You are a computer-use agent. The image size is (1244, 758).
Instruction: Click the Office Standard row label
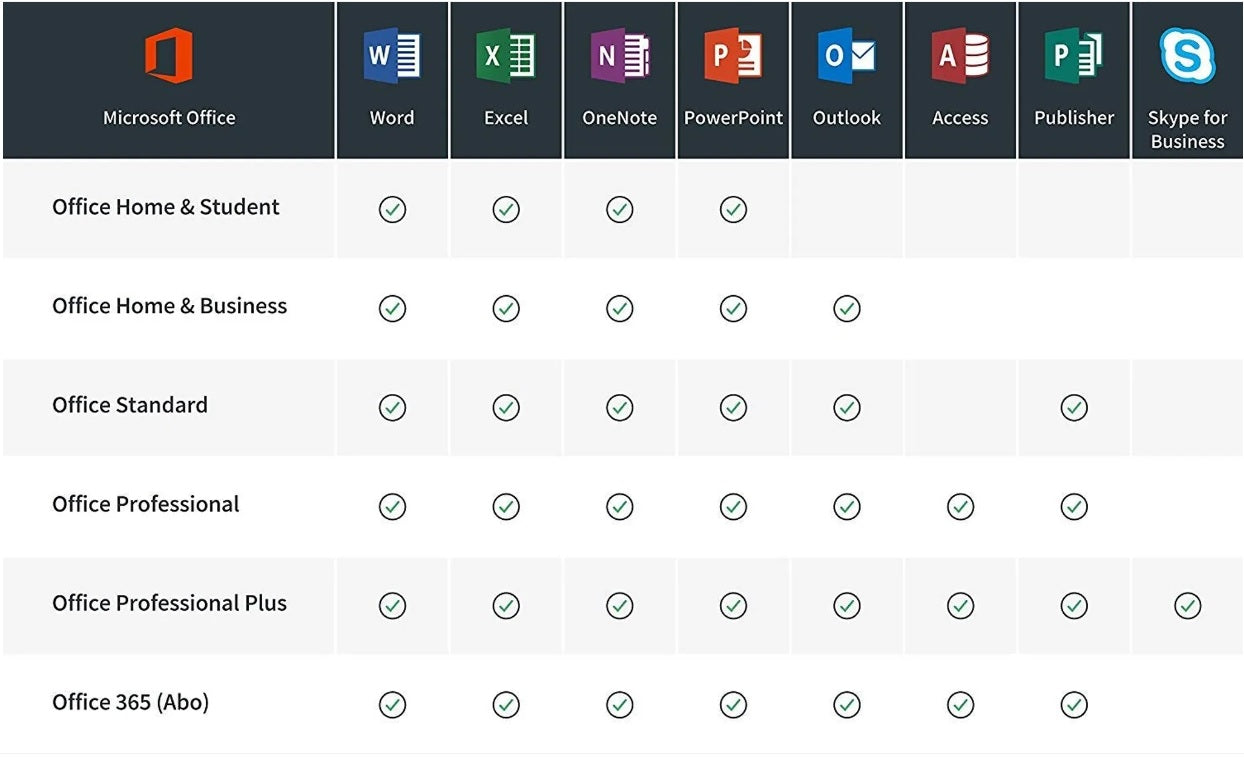(130, 405)
